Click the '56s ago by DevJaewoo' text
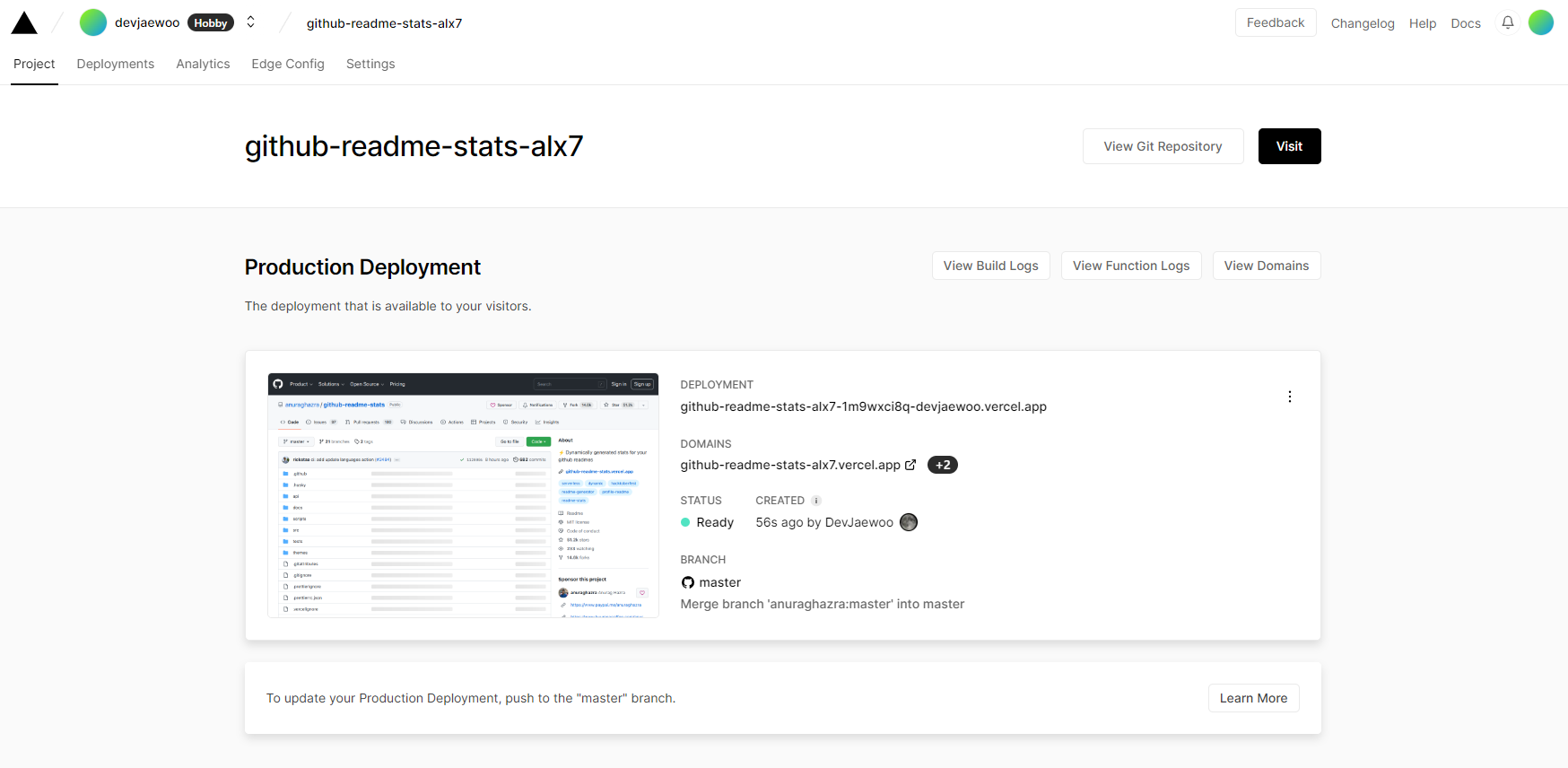 click(x=824, y=522)
